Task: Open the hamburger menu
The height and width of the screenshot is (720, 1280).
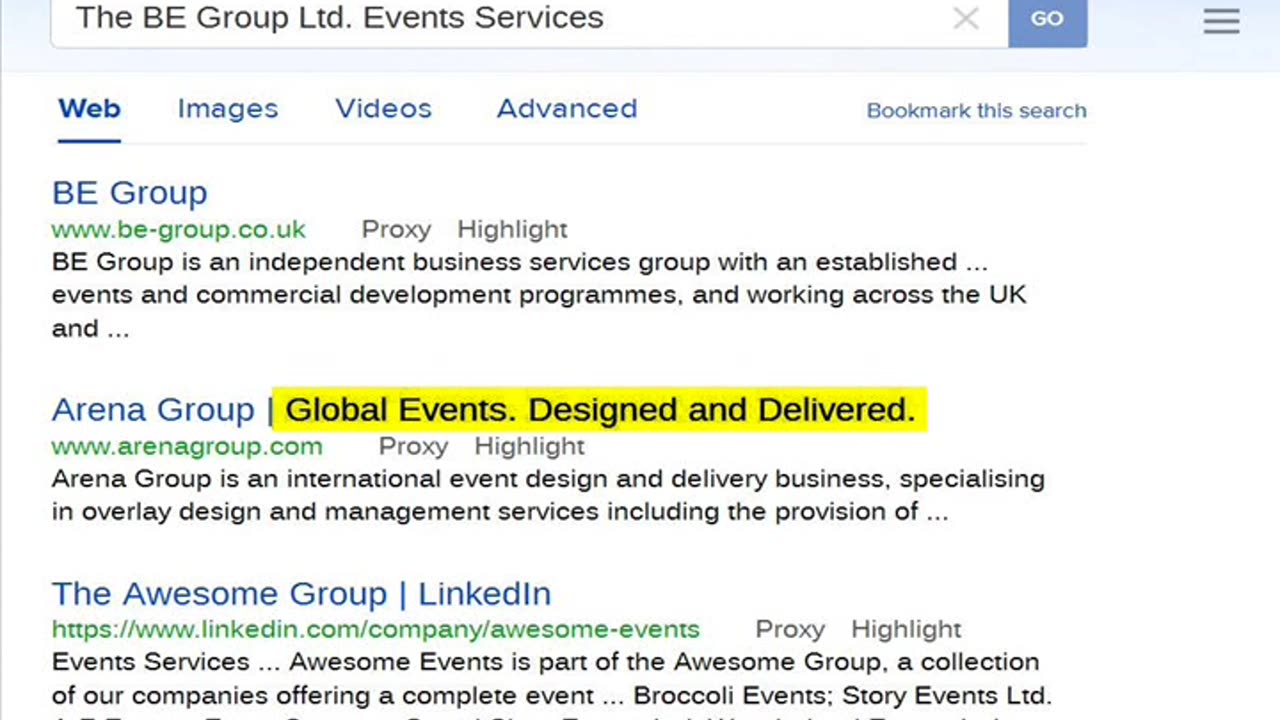Action: tap(1221, 21)
